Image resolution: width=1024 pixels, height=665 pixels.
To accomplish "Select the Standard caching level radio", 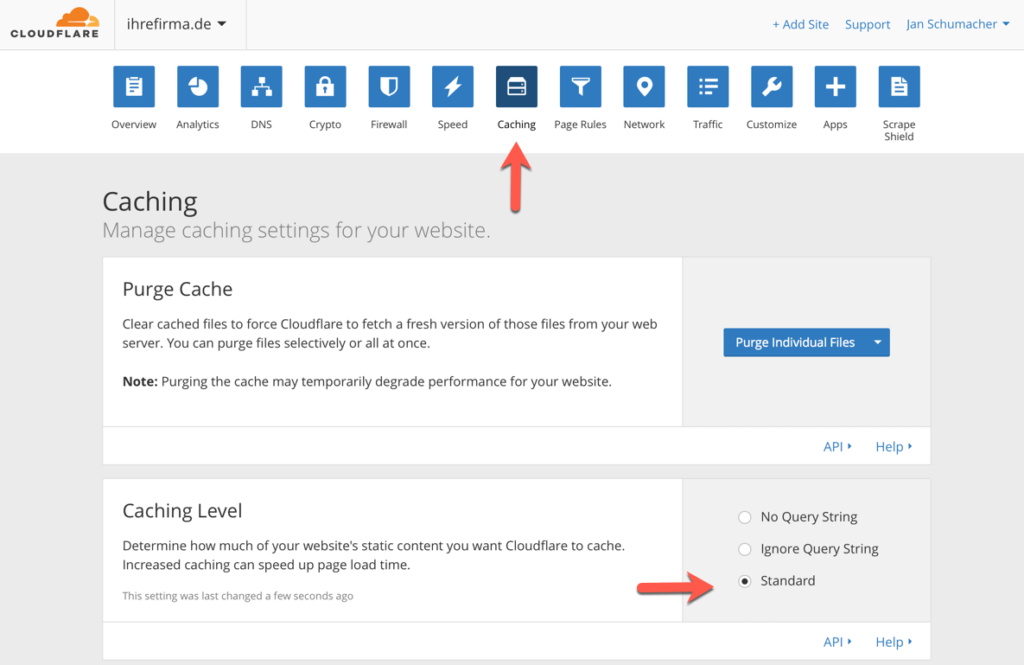I will (744, 581).
